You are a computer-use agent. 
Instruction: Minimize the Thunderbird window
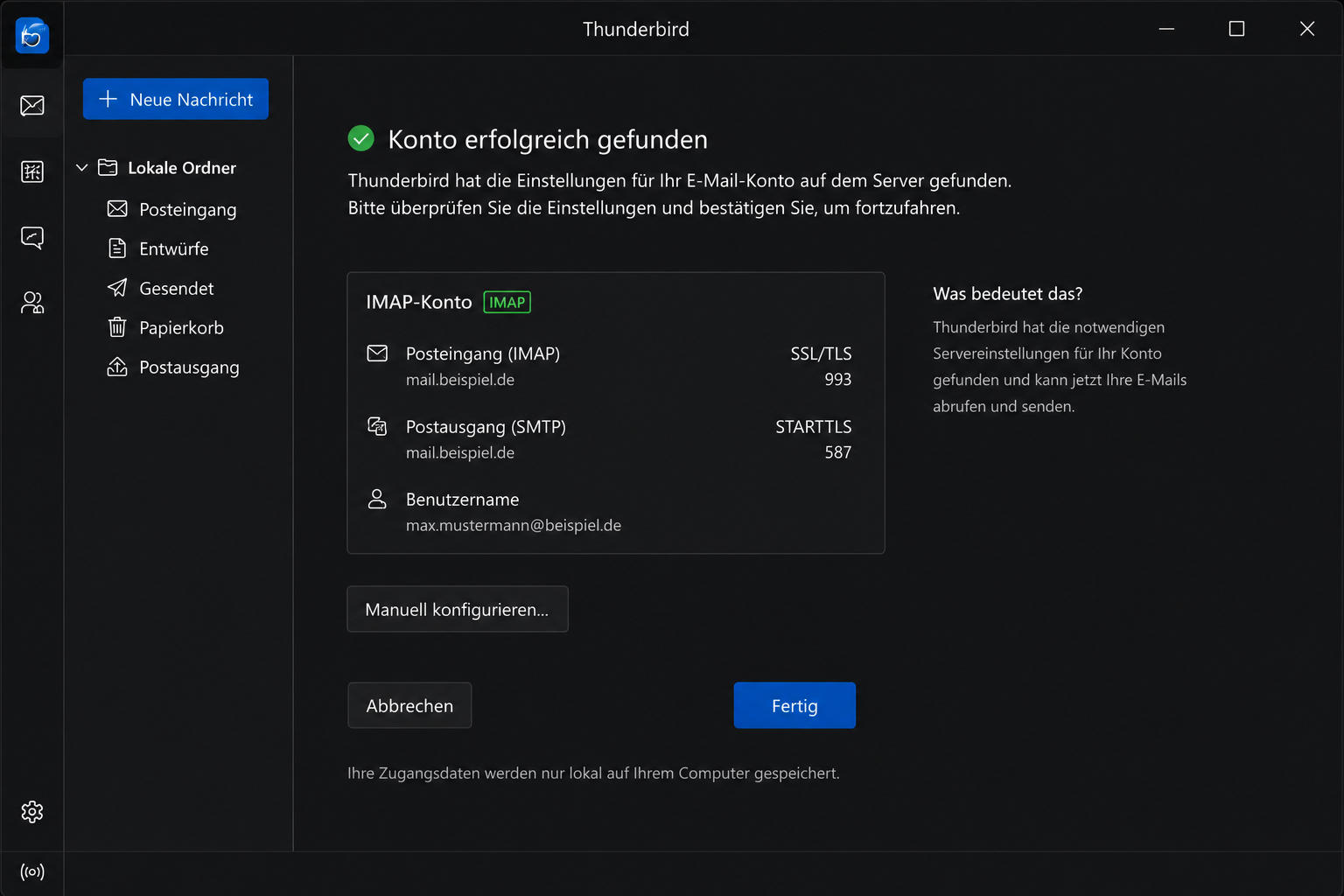click(x=1166, y=29)
